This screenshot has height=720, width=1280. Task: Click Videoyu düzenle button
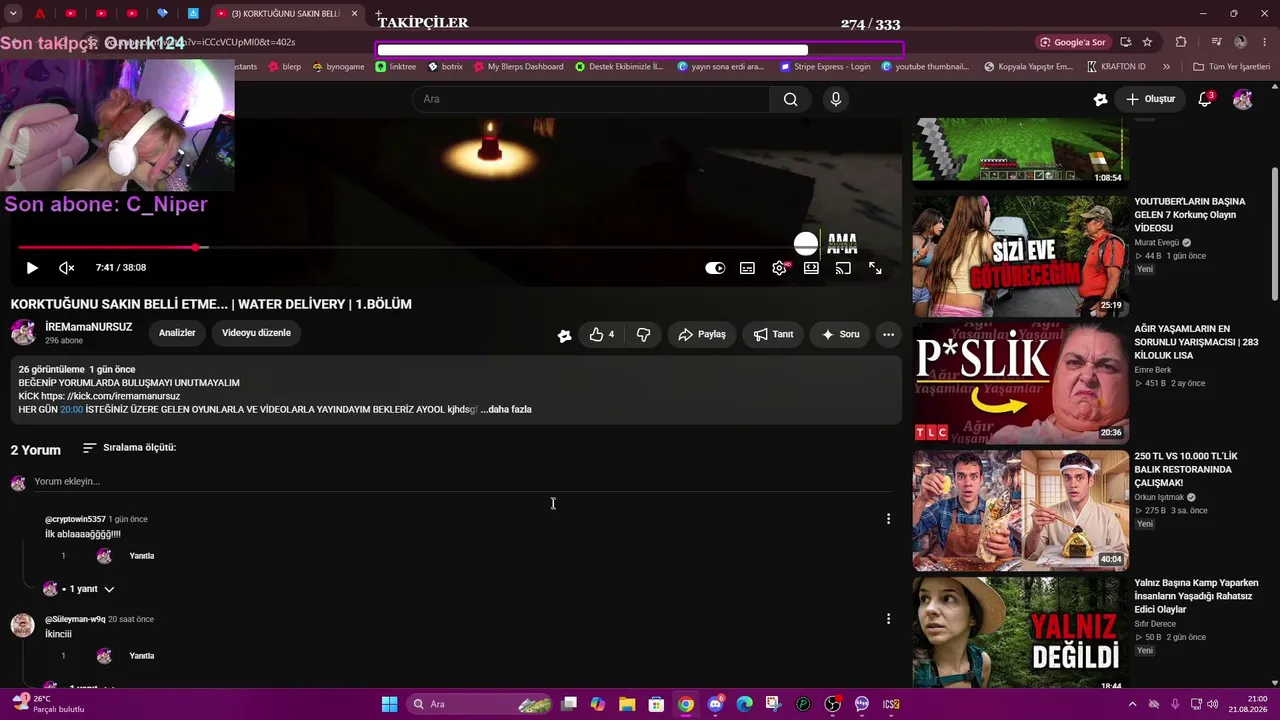point(256,333)
